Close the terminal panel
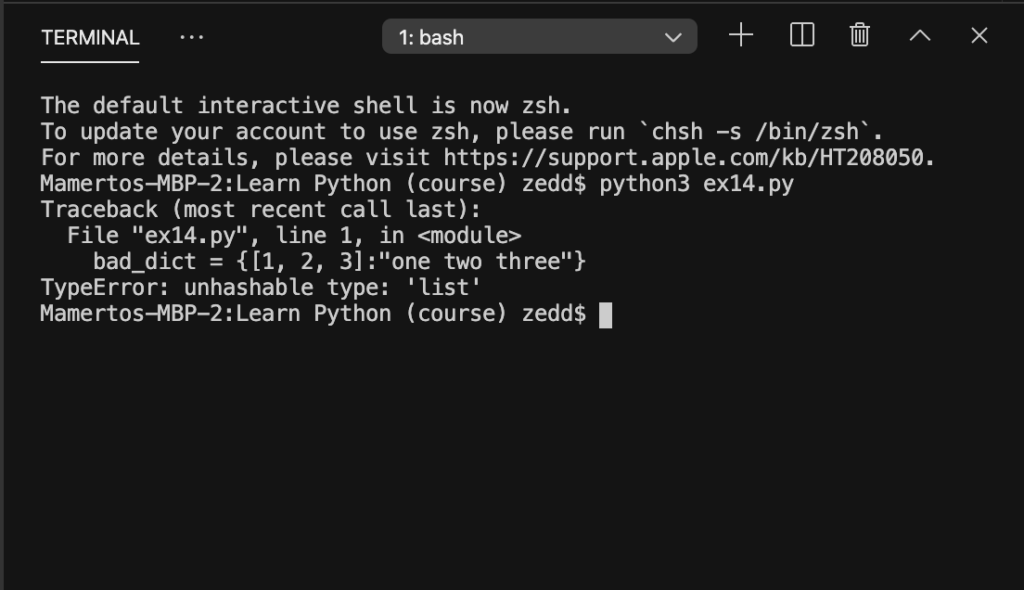Screen dimensions: 1024x590 click(x=979, y=35)
